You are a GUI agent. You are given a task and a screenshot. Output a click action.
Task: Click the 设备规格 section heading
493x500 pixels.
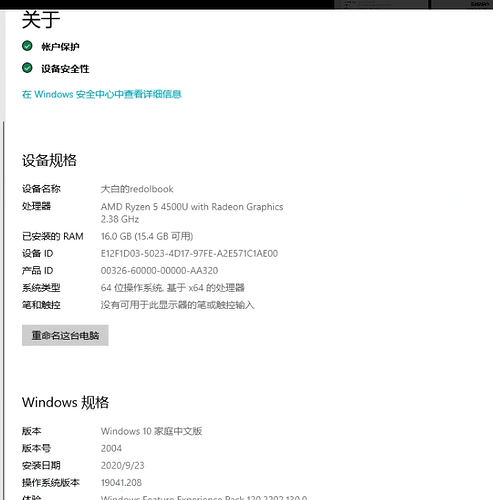pyautogui.click(x=49, y=160)
